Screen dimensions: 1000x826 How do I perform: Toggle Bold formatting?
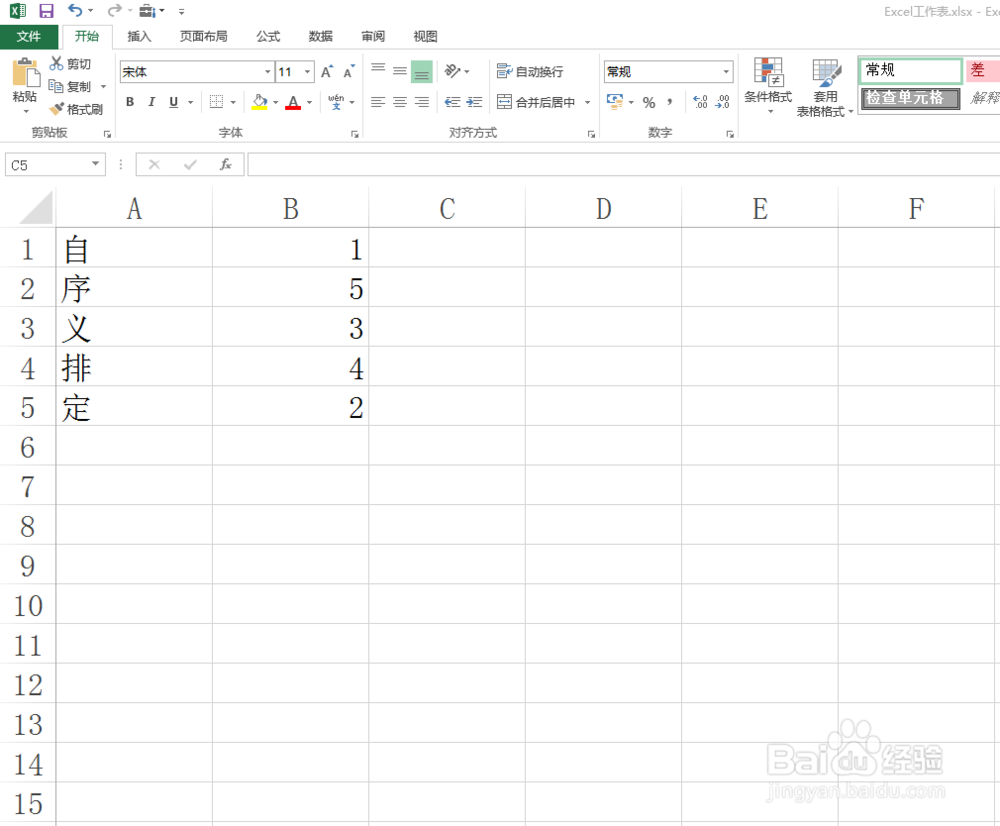130,102
